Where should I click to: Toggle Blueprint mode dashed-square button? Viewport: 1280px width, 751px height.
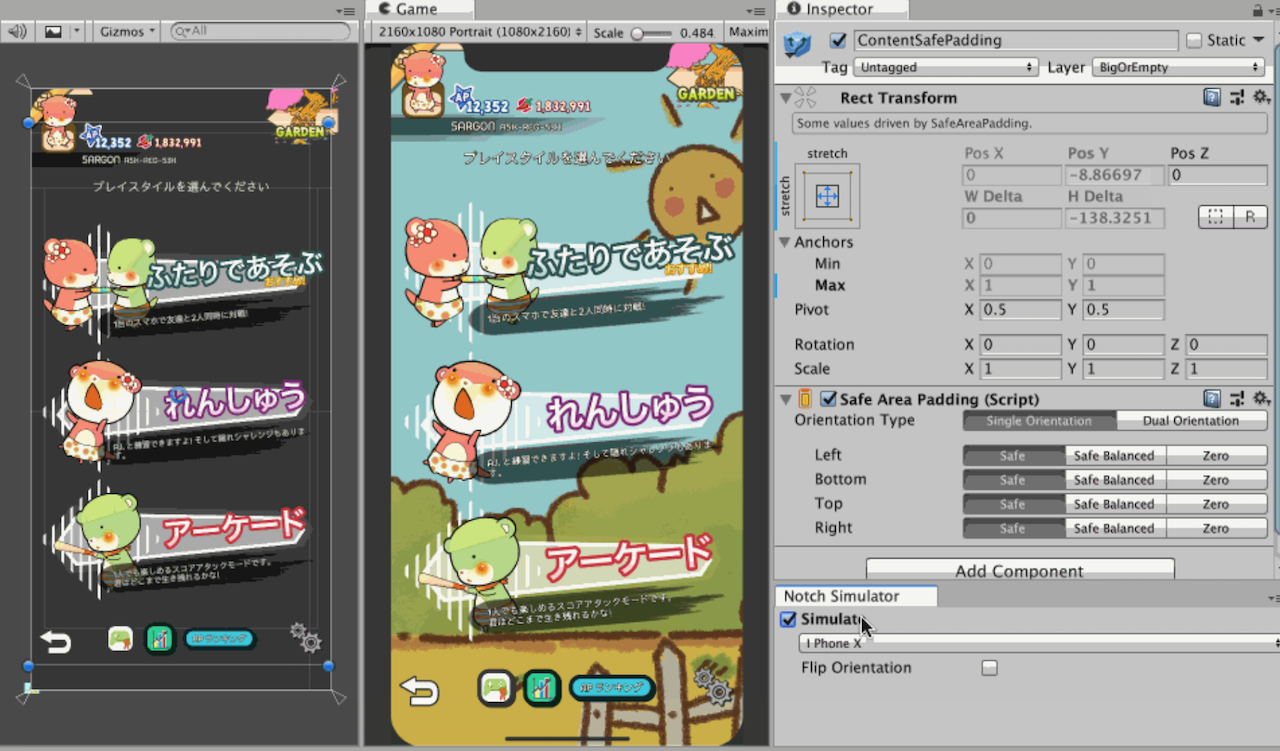coord(1215,217)
